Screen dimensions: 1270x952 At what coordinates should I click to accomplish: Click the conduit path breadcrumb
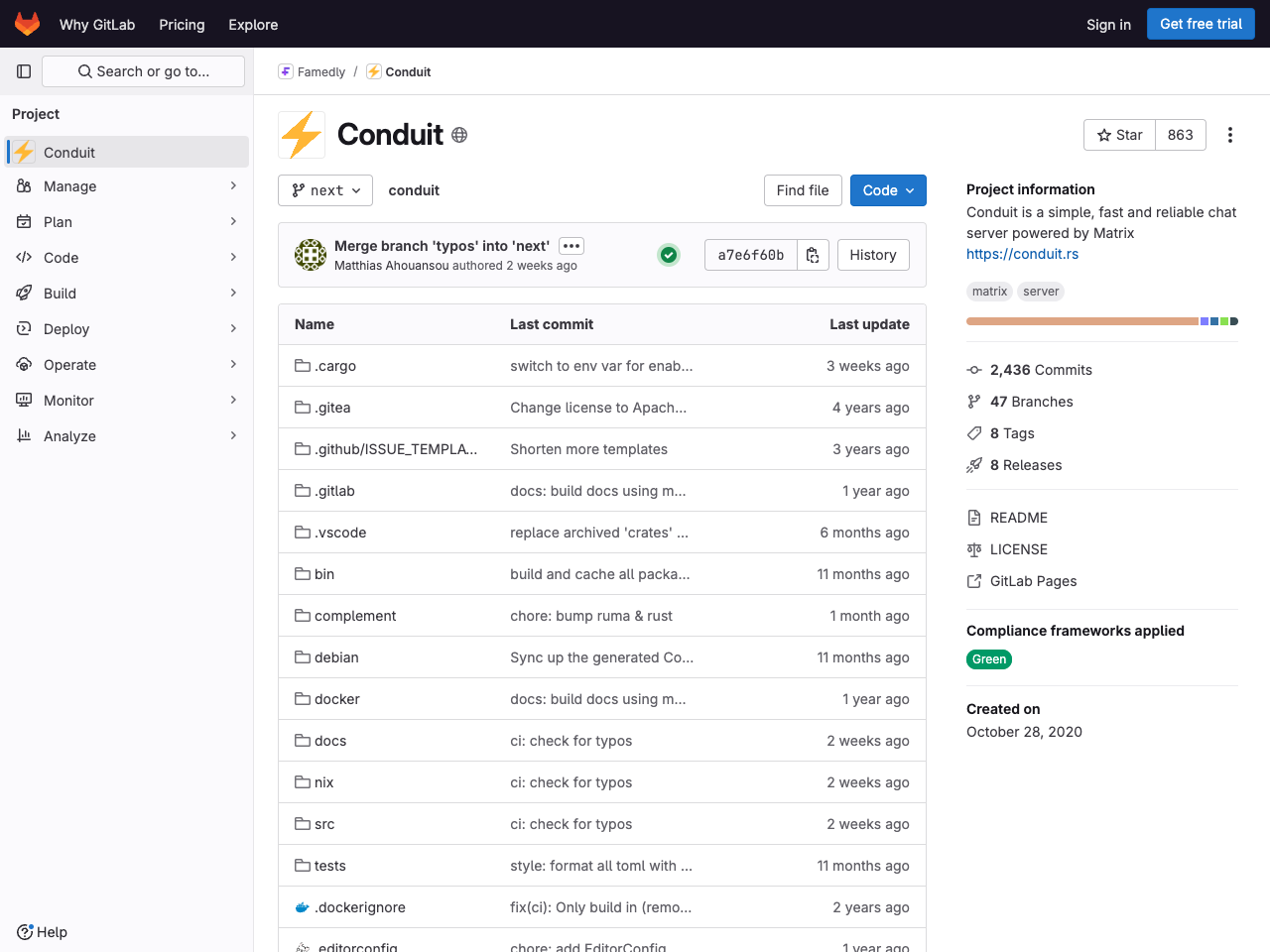414,190
